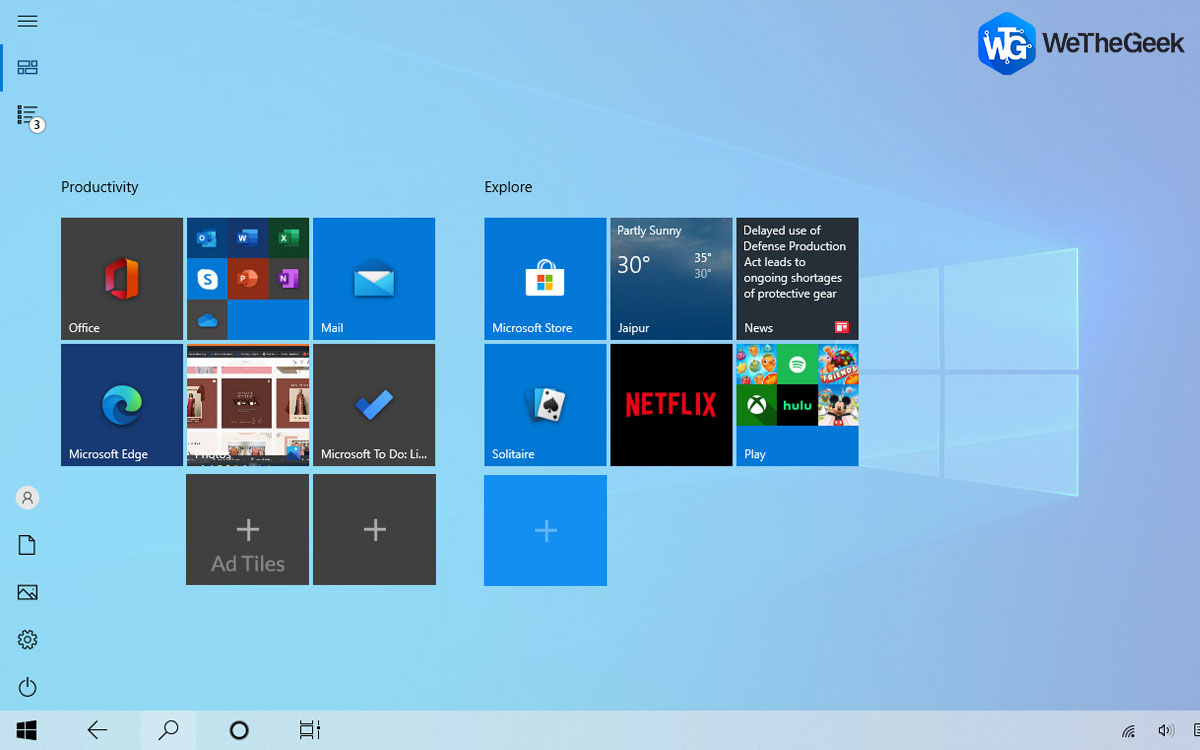The width and height of the screenshot is (1200, 750).
Task: Click the taskbar Back arrow
Action: [97, 730]
